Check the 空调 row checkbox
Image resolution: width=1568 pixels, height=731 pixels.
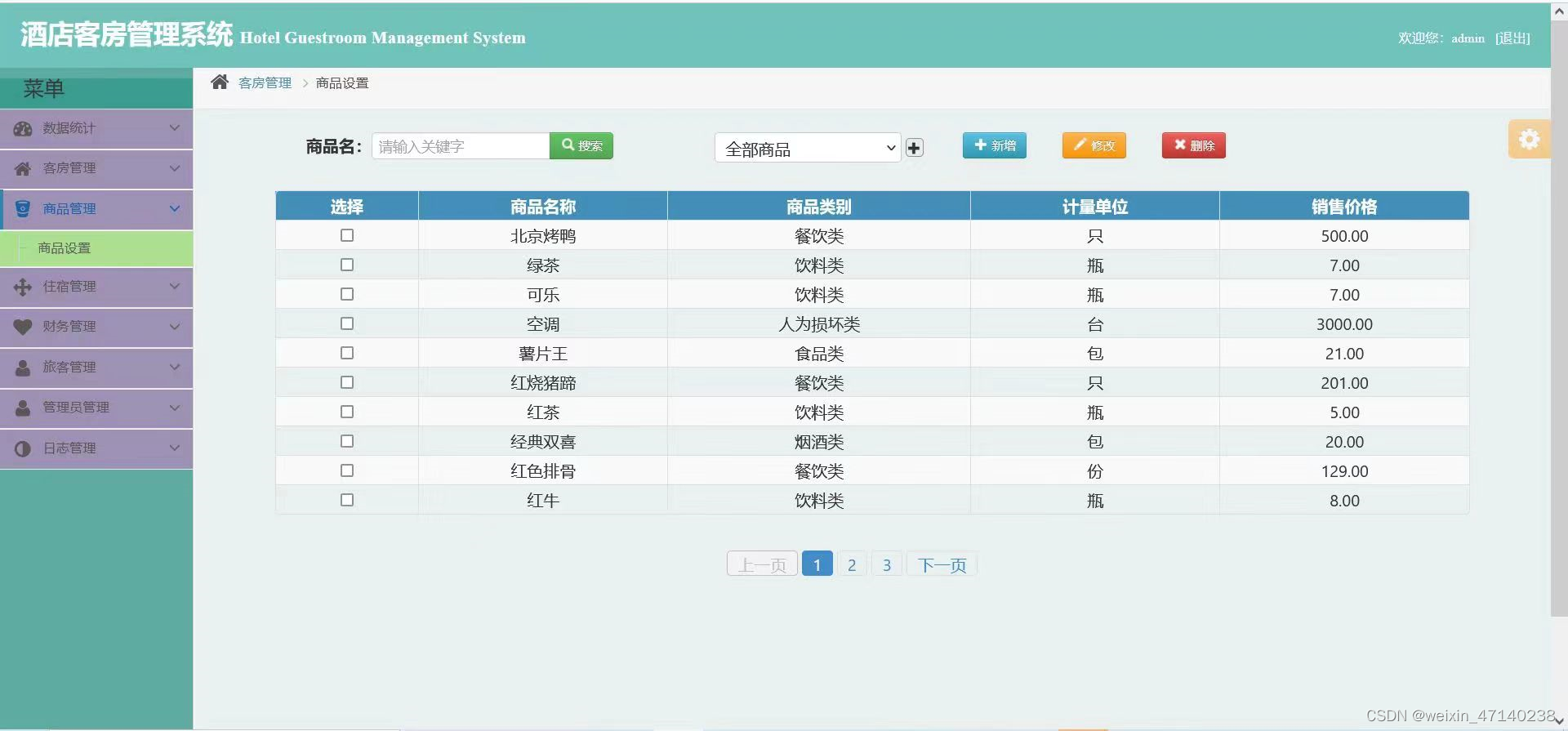click(347, 323)
